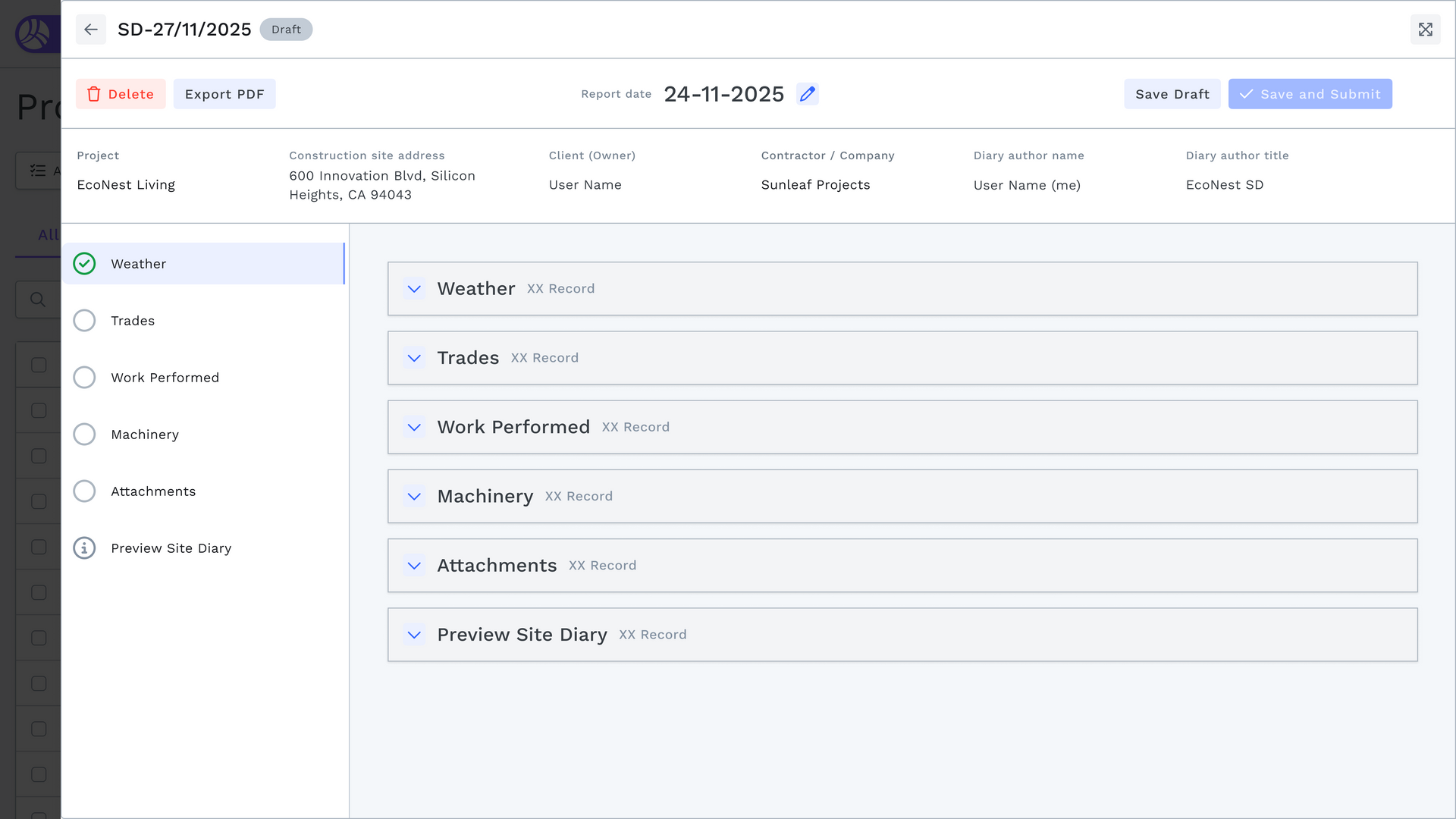Select the Trades step circle
This screenshot has width=1456, height=819.
tap(84, 321)
